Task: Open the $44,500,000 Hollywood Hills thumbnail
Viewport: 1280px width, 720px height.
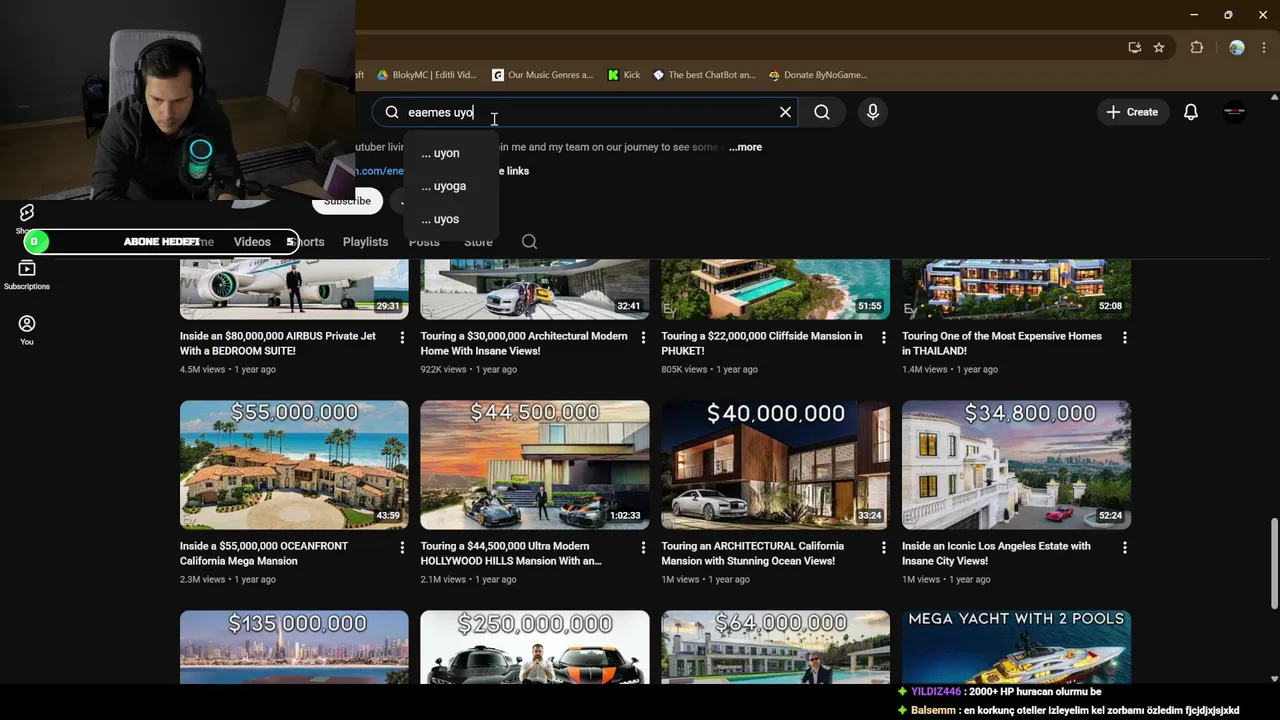Action: (535, 465)
